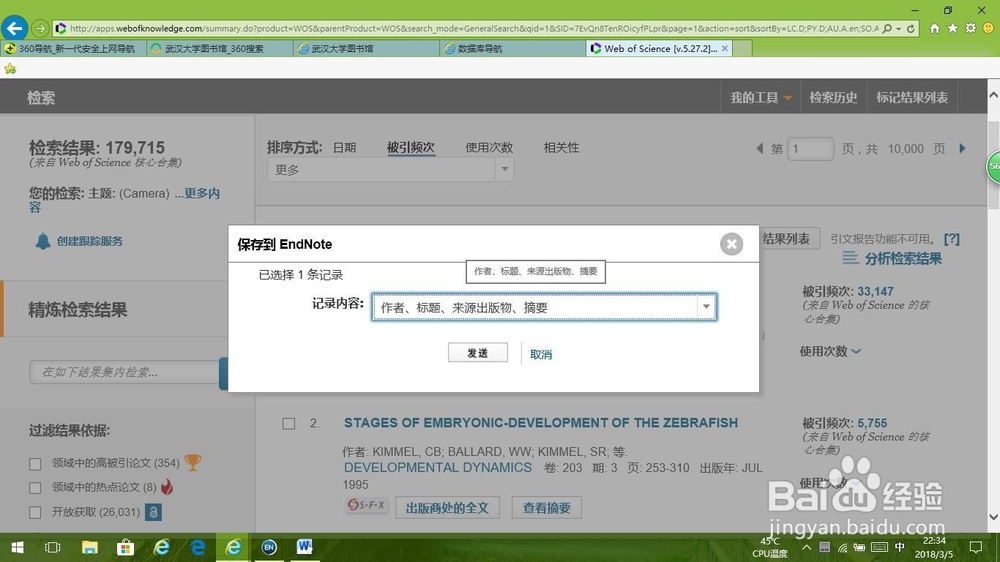
Task: Tick checkbox for 领域中的高被引论文 (354)
Action: click(35, 464)
